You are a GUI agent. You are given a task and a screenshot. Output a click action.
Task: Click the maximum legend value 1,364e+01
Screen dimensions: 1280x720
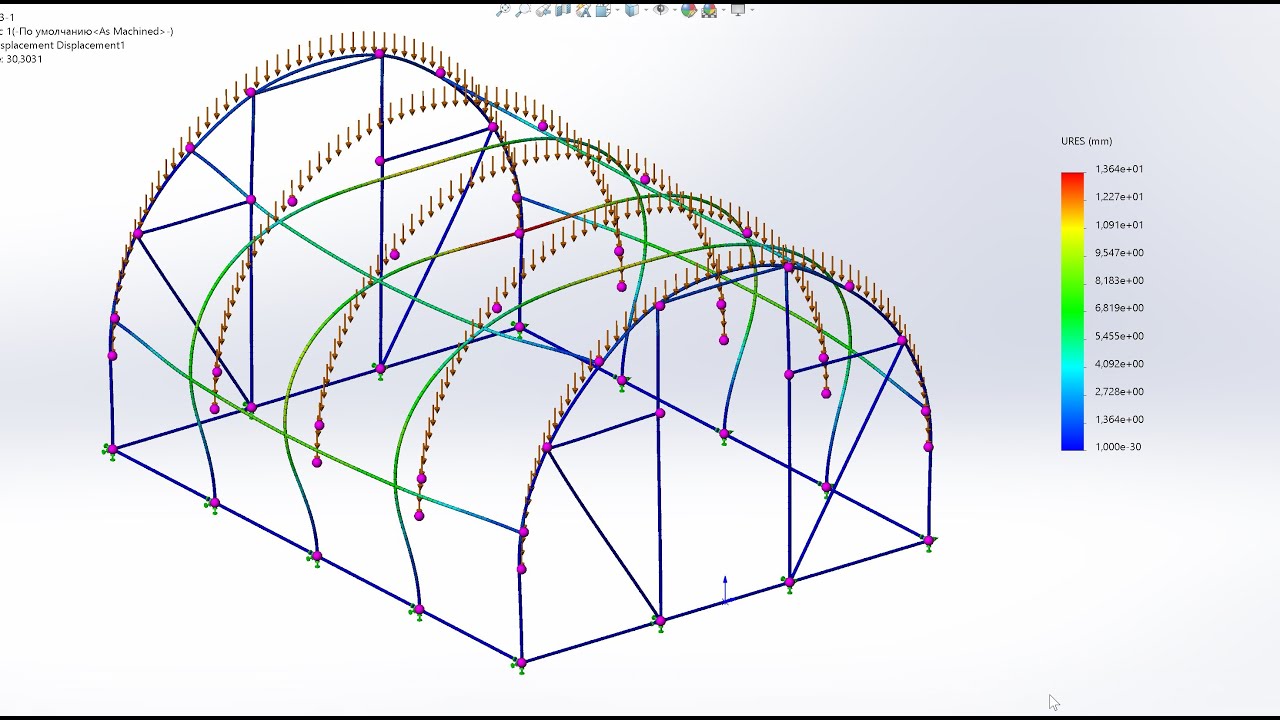(x=1119, y=169)
